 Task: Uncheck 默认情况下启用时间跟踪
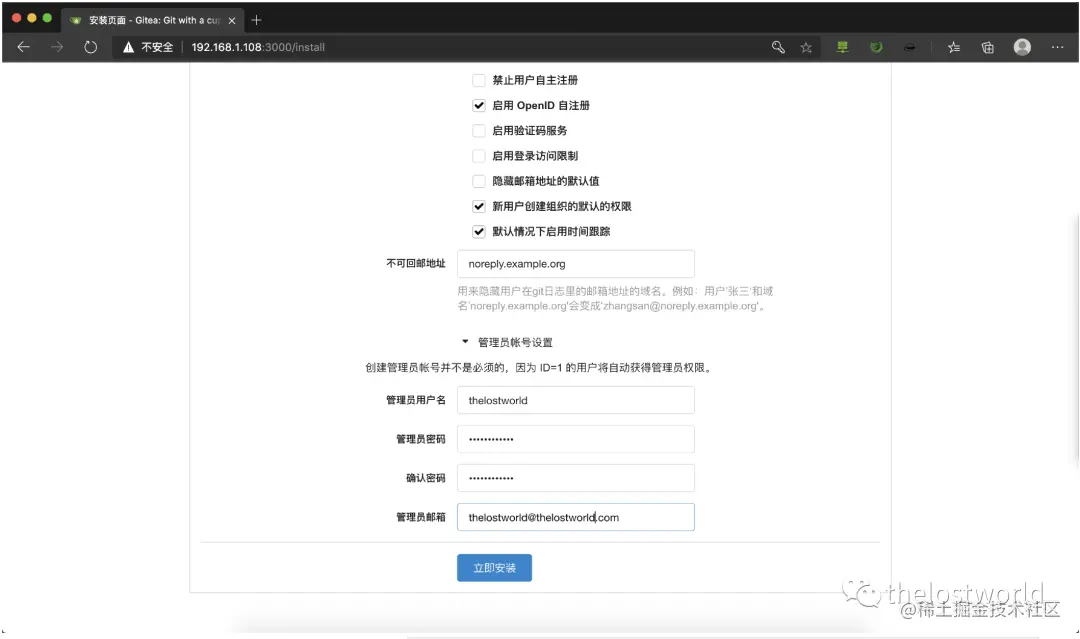point(480,231)
